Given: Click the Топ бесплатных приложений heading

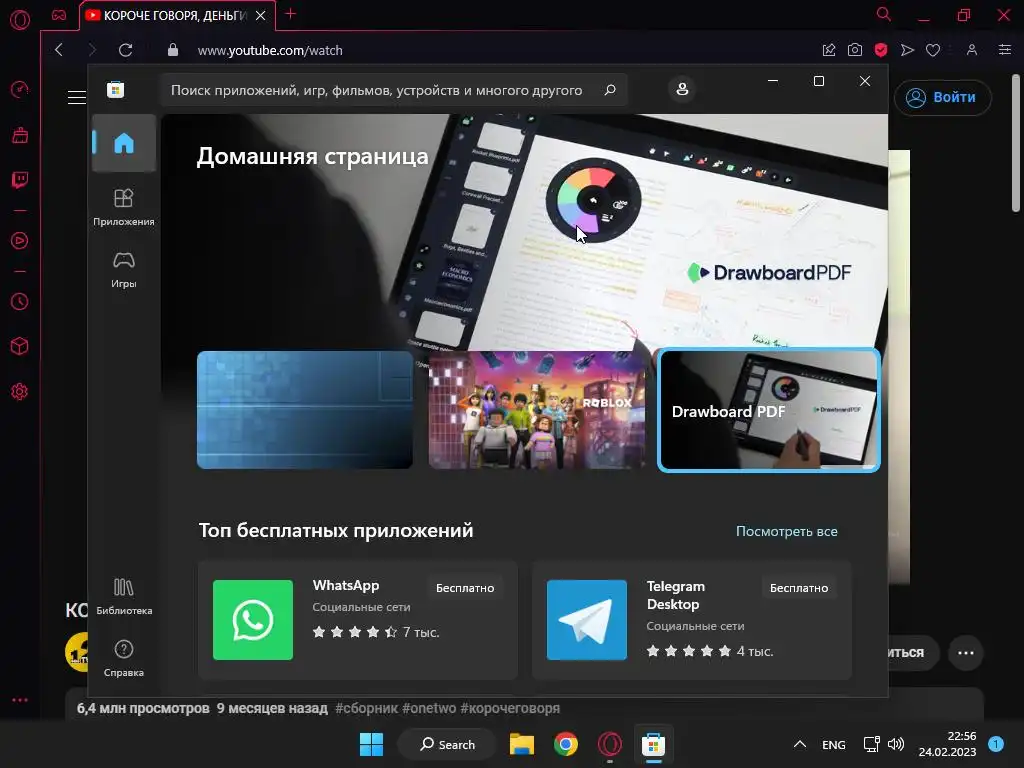Looking at the screenshot, I should click(x=336, y=530).
